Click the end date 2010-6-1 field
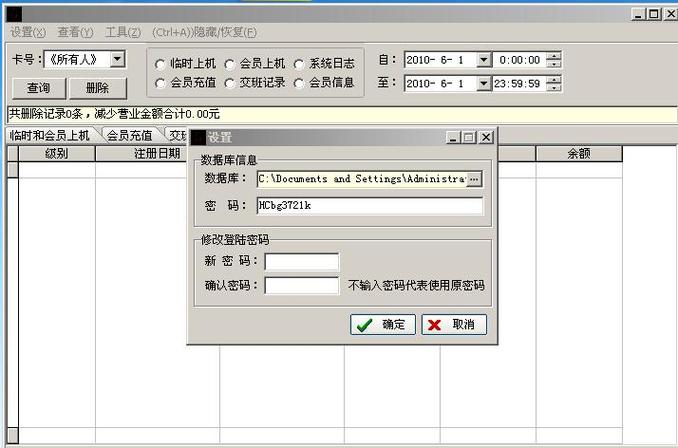Screen dimensions: 678x448 click(x=440, y=83)
